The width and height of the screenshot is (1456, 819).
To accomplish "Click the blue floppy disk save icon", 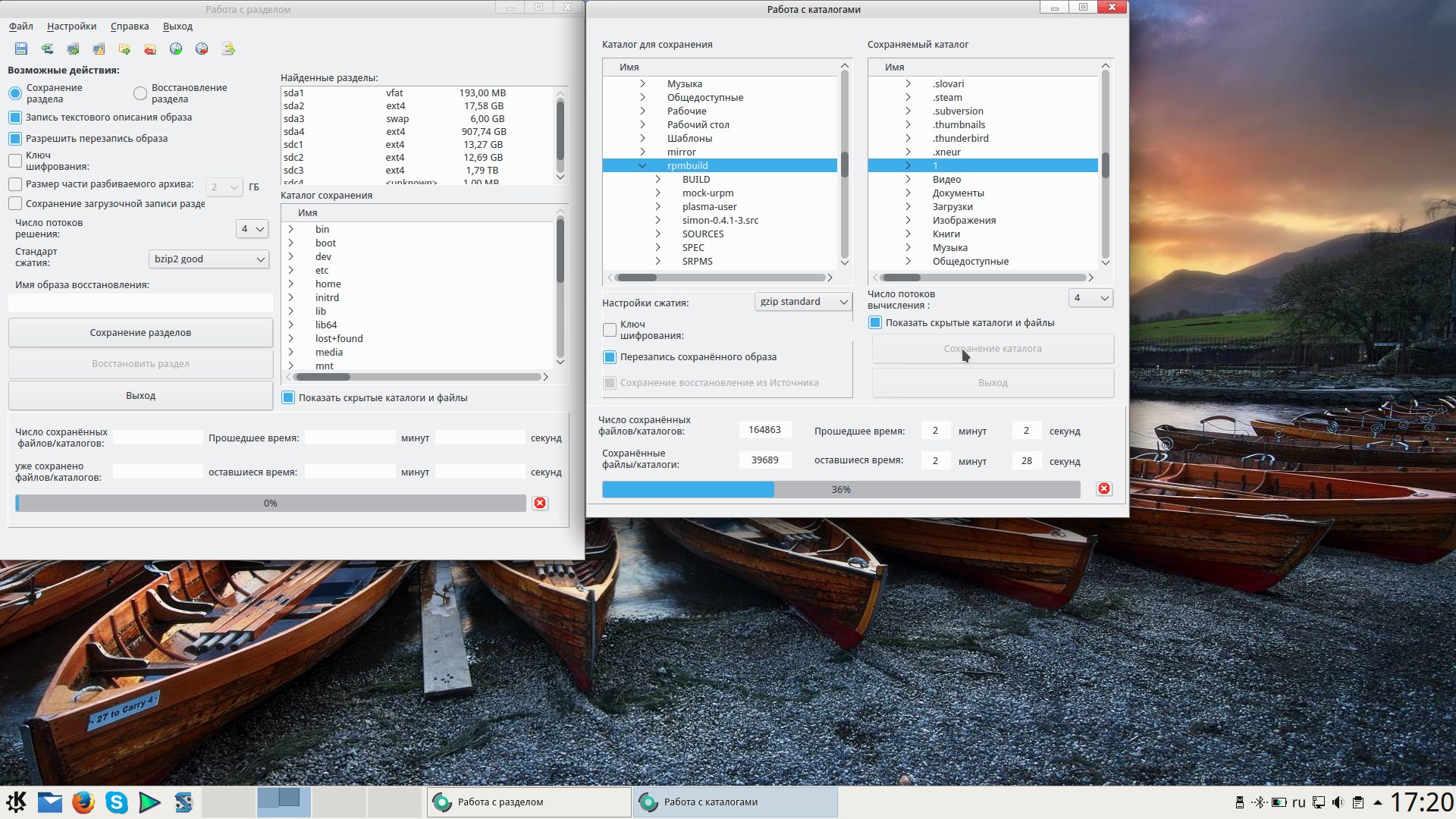I will pyautogui.click(x=21, y=49).
